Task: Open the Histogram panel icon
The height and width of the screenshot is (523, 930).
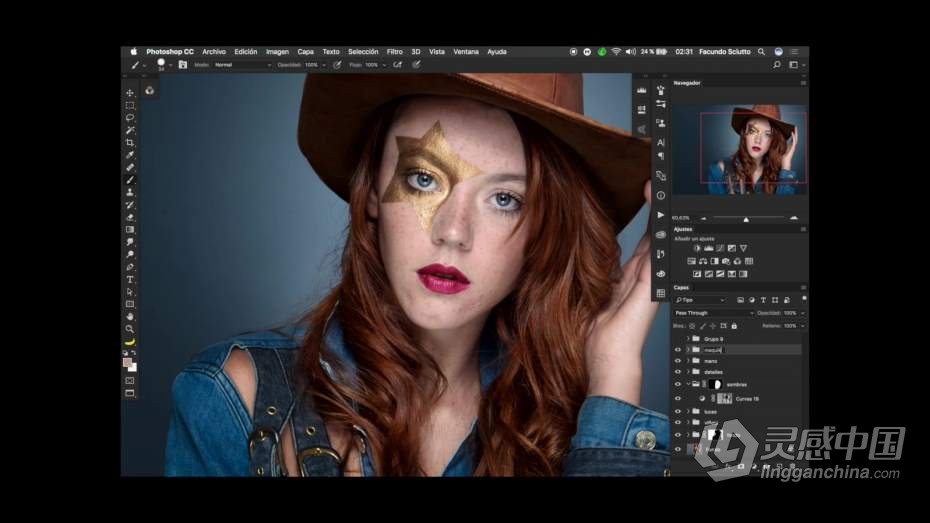Action: [642, 90]
